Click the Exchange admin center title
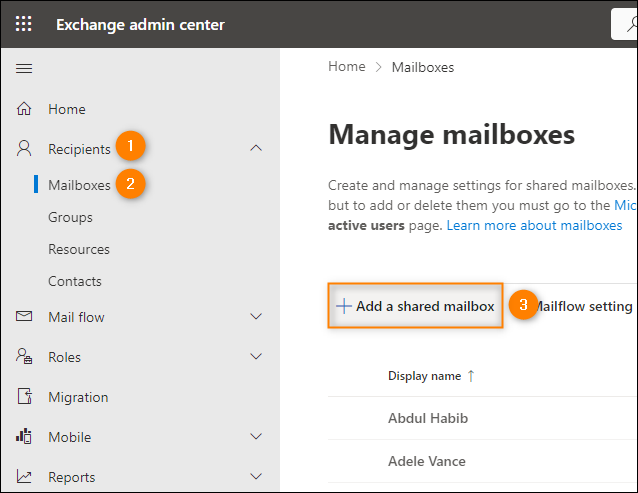Viewport: 638px width, 493px height. pos(140,24)
